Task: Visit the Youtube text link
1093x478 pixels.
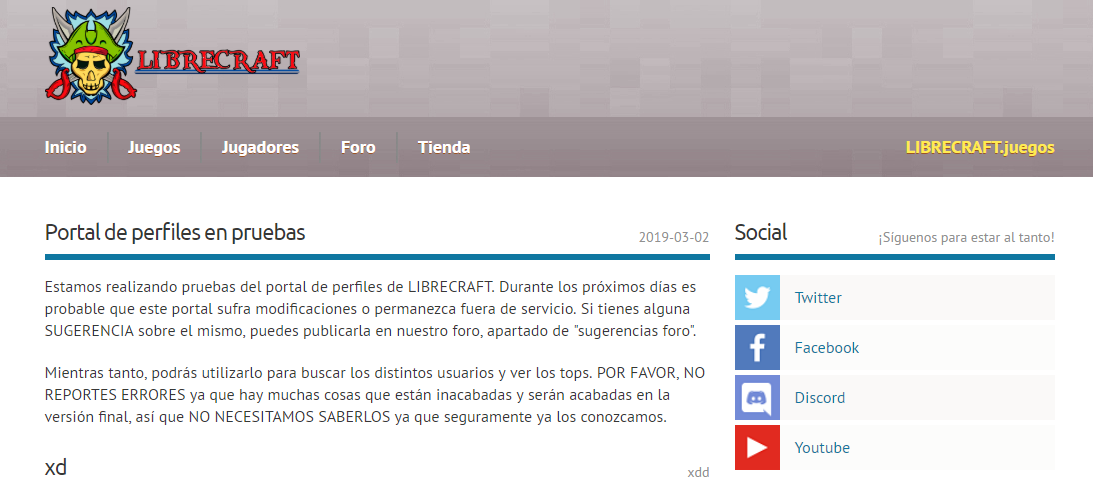Action: pyautogui.click(x=822, y=448)
